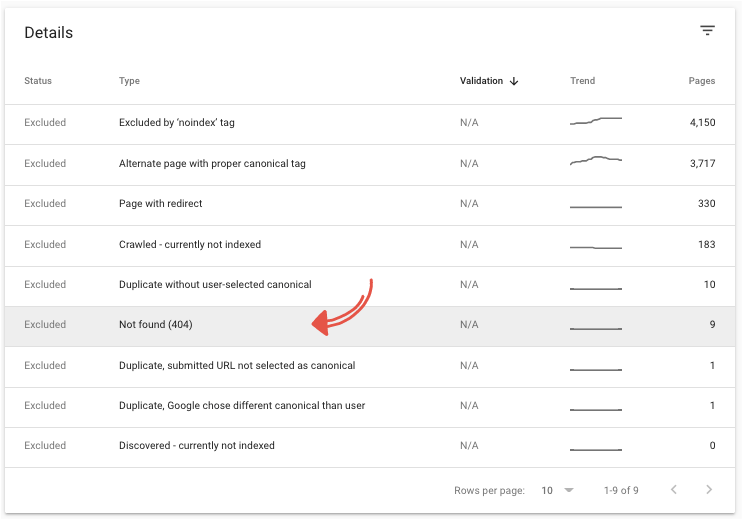Click the Trend column header

coord(582,81)
